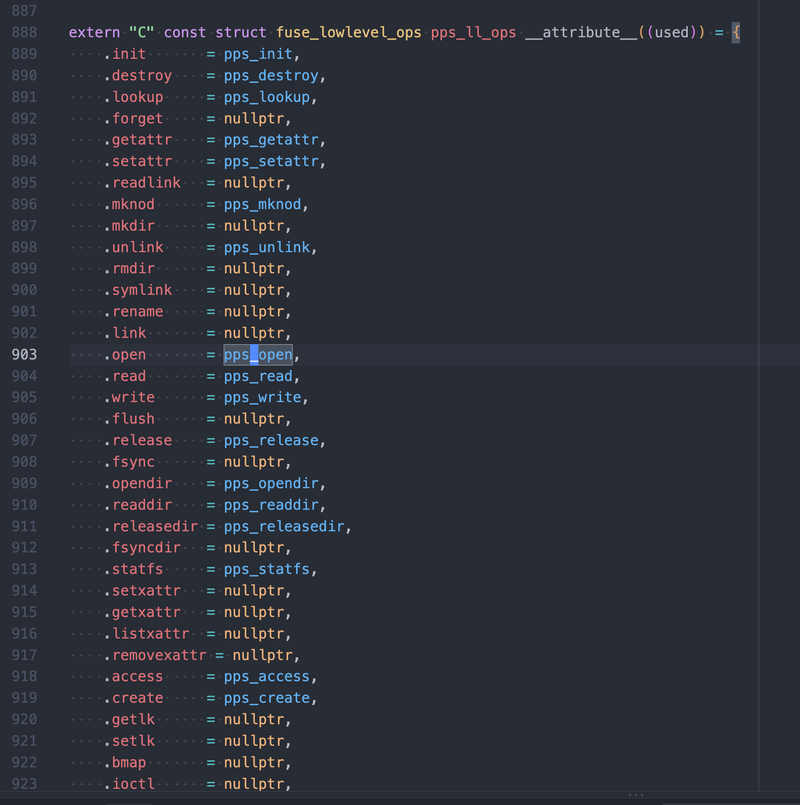Viewport: 800px width, 805px height.
Task: Click pps_lookup function reference
Action: pos(266,97)
